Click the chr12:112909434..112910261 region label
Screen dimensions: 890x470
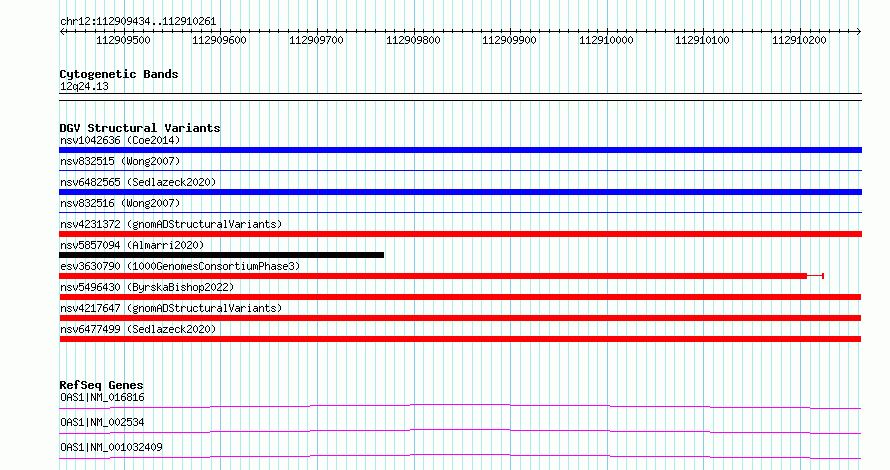(x=138, y=22)
